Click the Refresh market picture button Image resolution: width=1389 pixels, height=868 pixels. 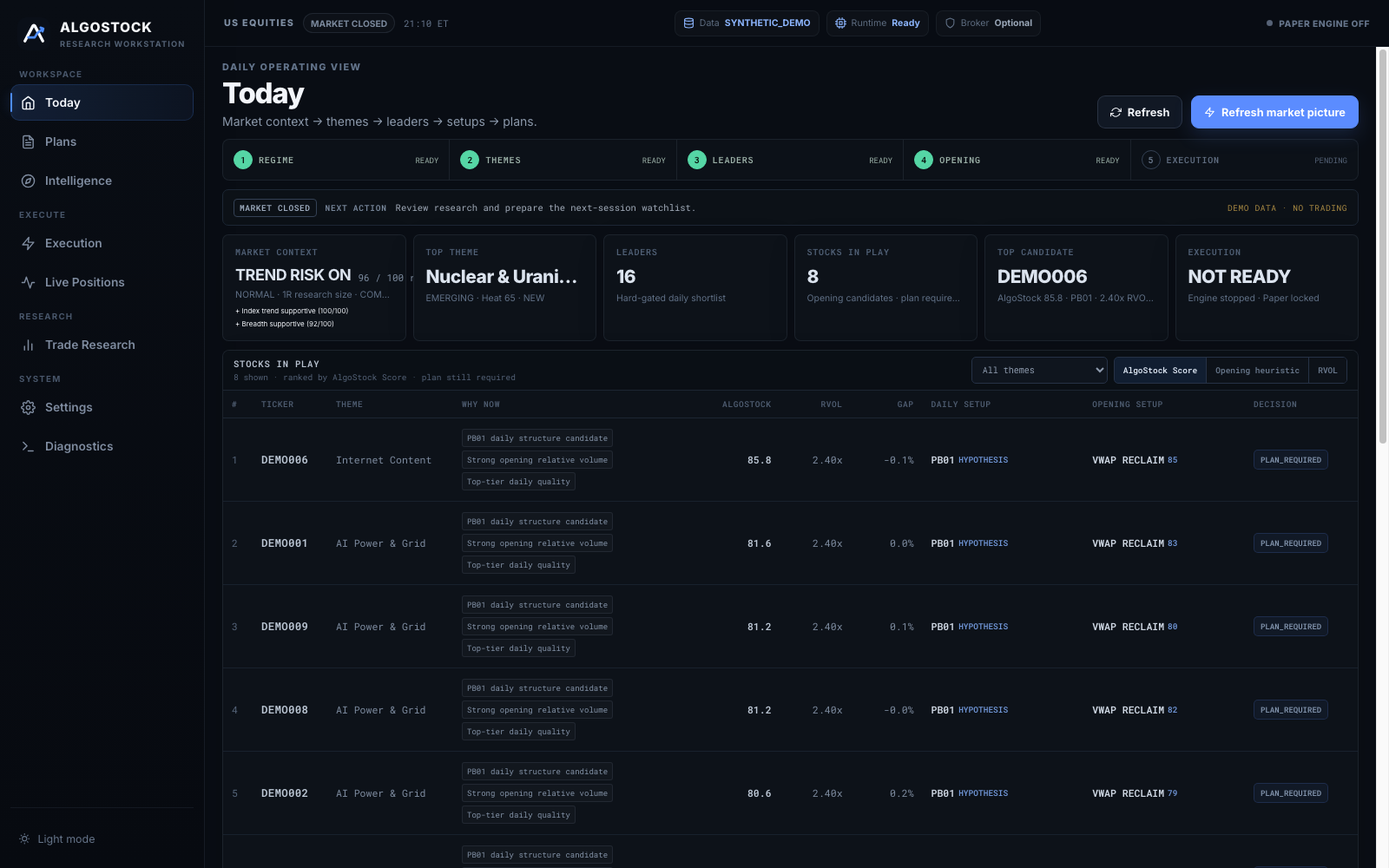pos(1274,113)
